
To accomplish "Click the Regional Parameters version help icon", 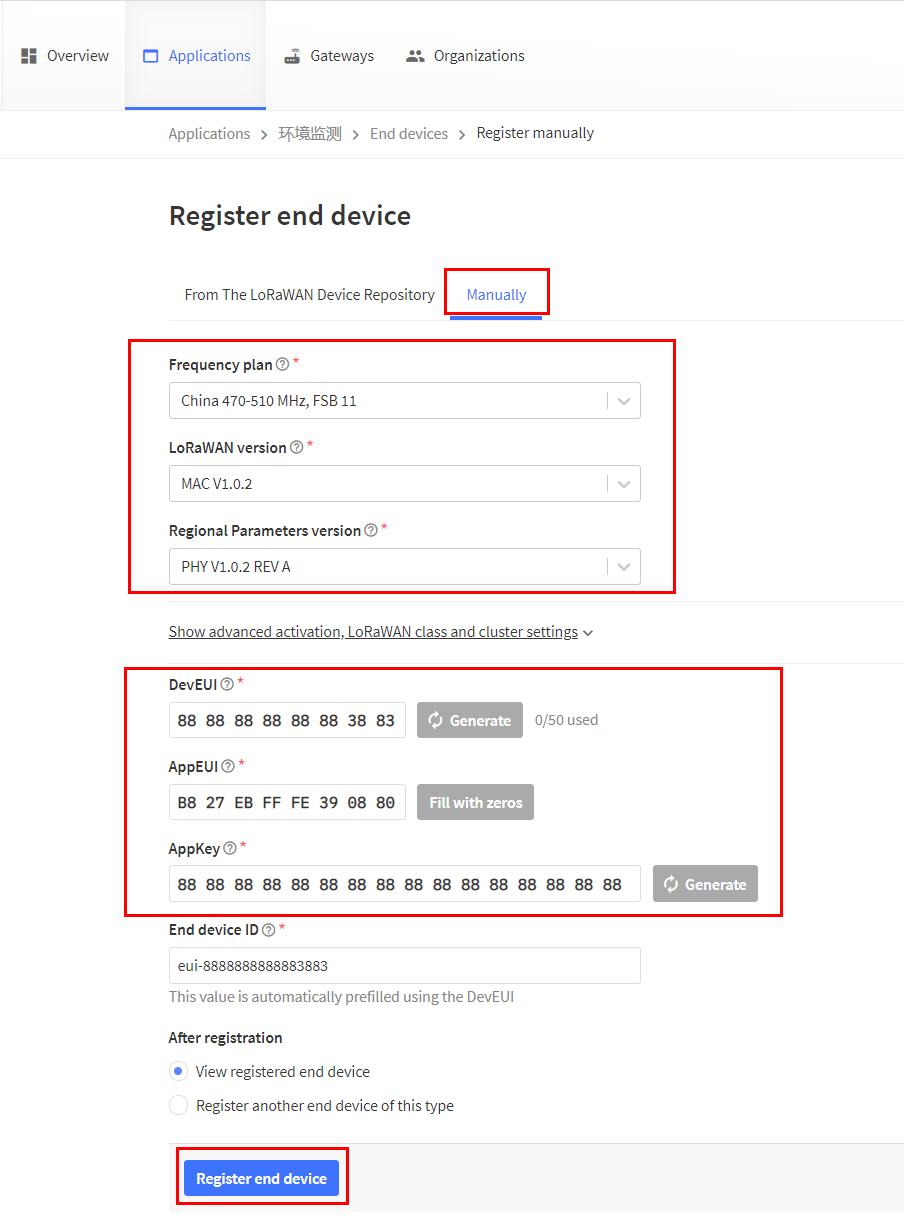I will pos(371,530).
